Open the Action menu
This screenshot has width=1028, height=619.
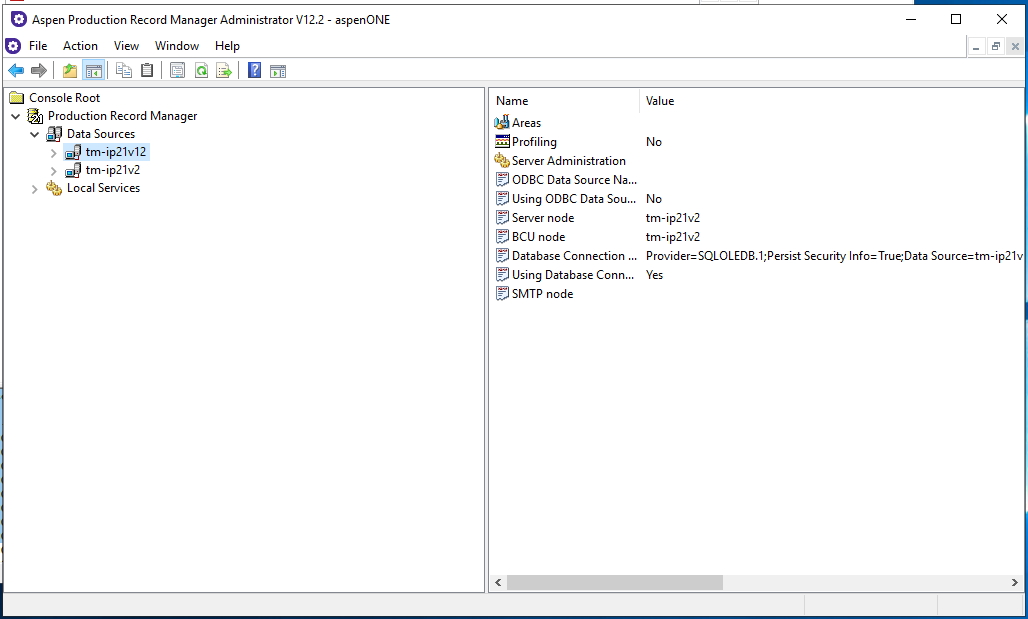pyautogui.click(x=80, y=46)
